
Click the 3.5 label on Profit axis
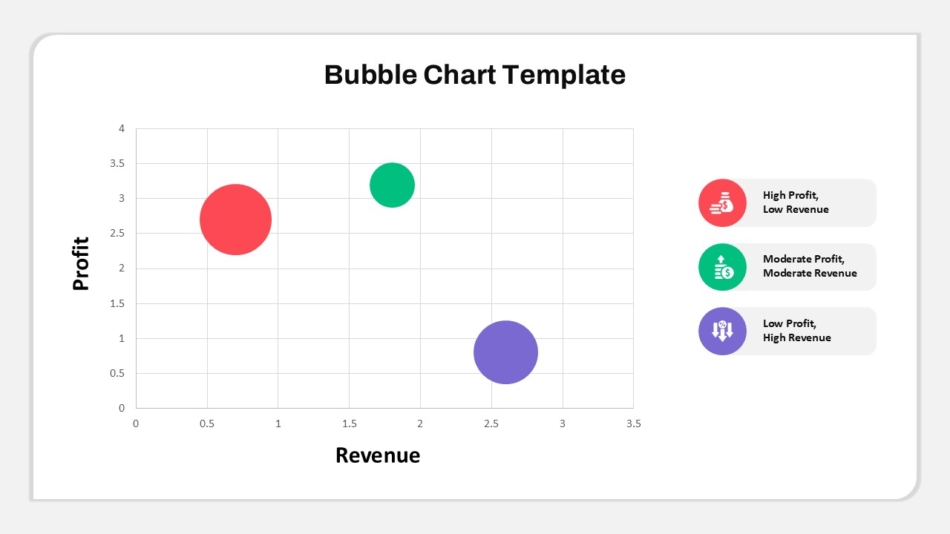118,163
